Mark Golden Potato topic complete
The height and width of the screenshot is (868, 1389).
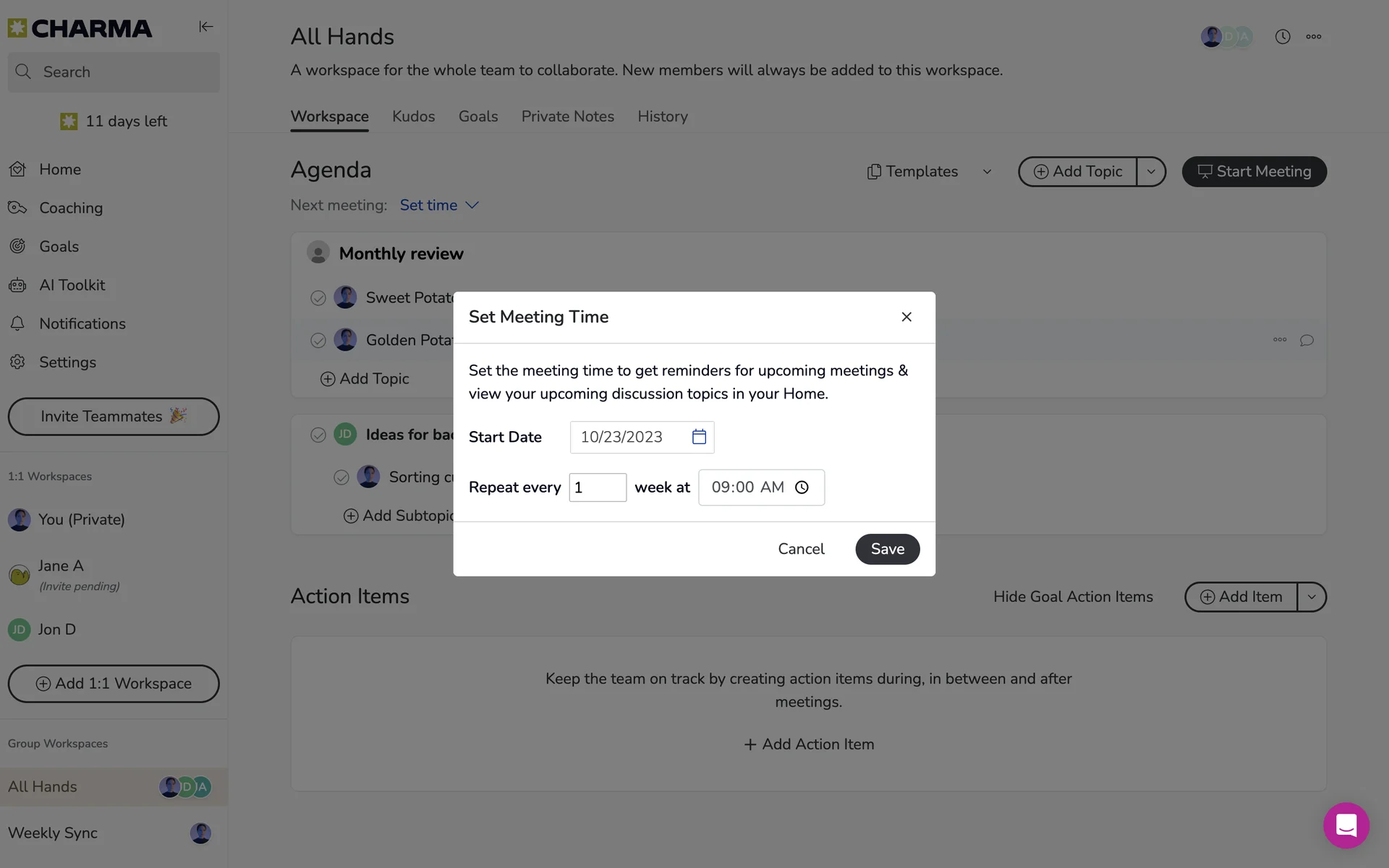[x=318, y=341]
